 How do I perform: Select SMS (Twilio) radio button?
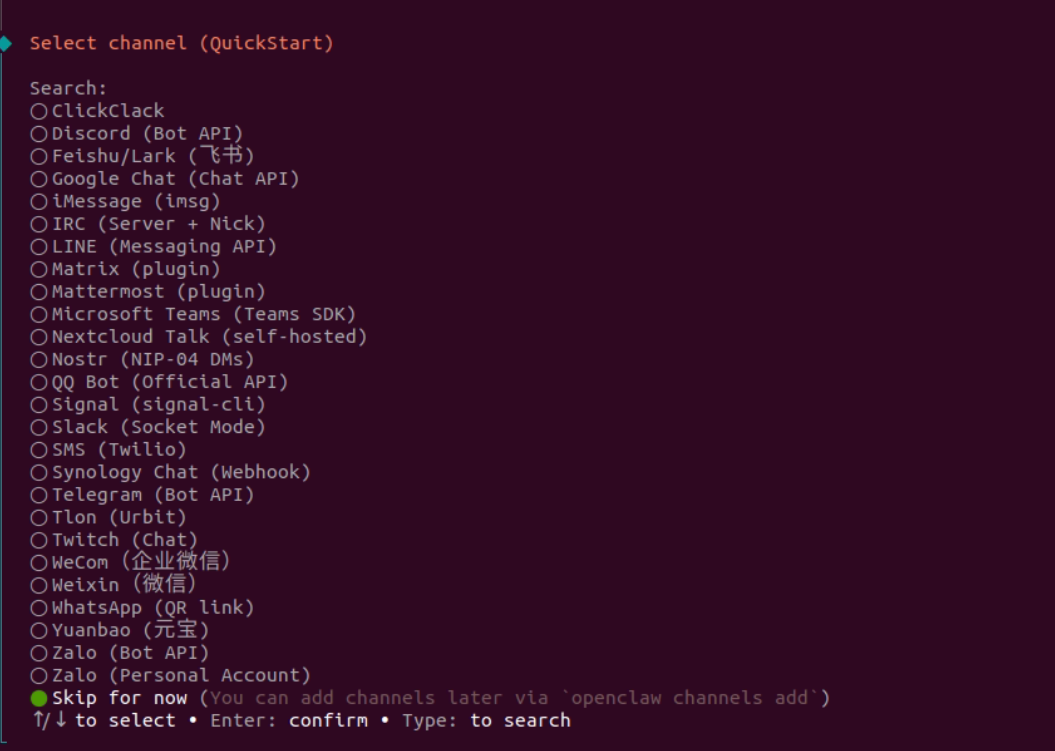(109, 450)
